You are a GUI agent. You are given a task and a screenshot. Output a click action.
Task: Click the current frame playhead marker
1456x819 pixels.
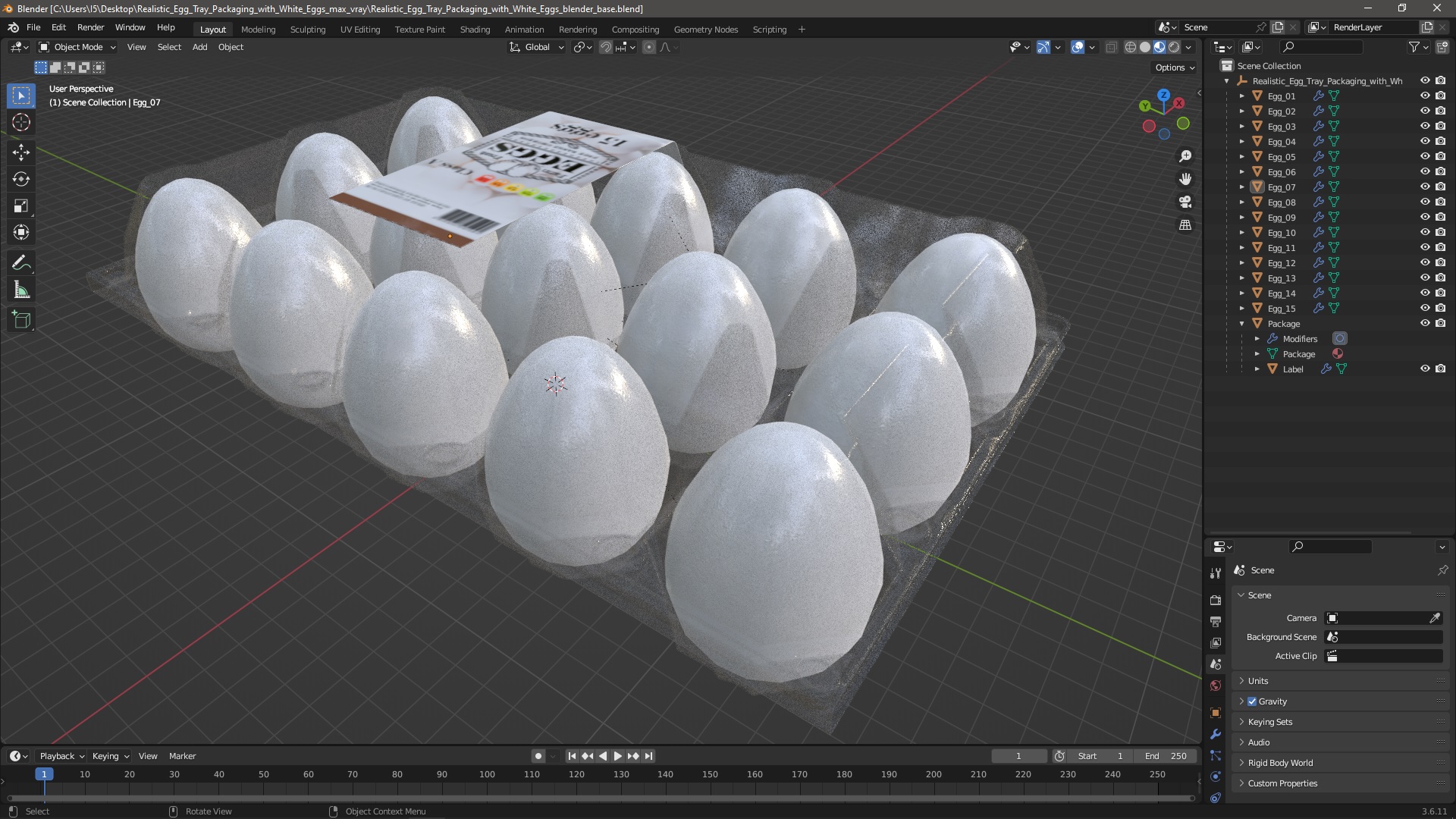[x=44, y=774]
